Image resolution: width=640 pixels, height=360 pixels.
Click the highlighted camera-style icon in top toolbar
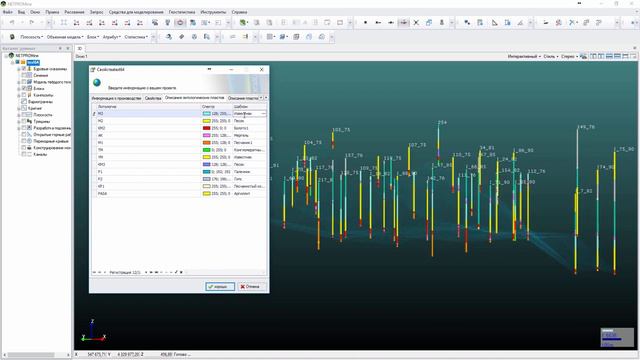click(x=180, y=23)
